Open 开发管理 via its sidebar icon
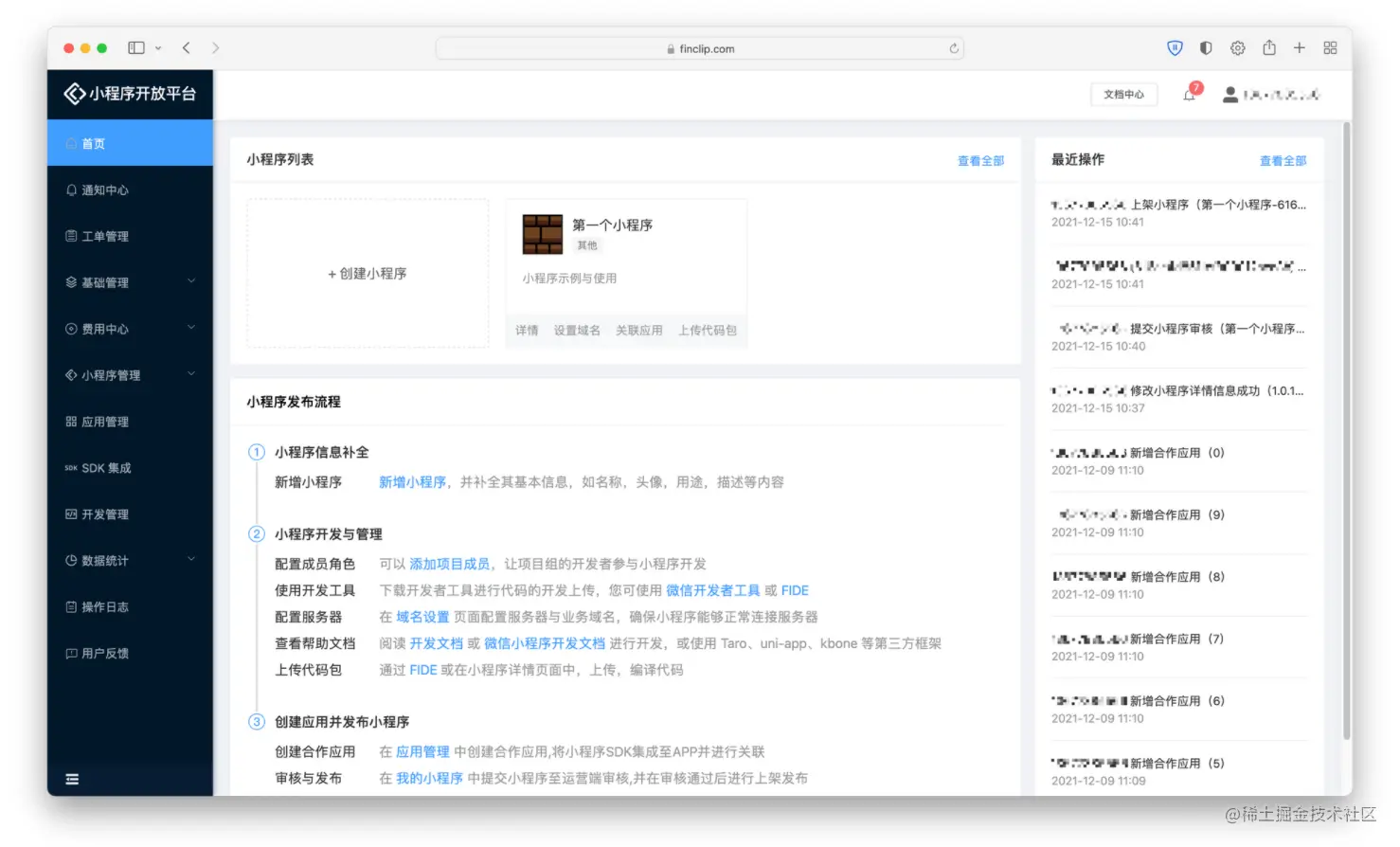The image size is (1400, 847). [71, 514]
